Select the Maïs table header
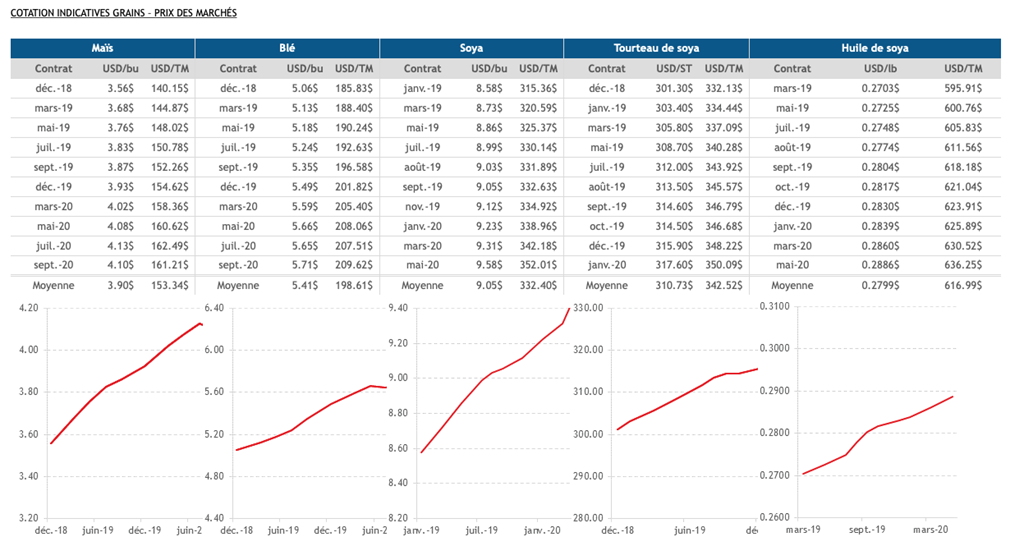The image size is (1024, 546). coord(102,48)
